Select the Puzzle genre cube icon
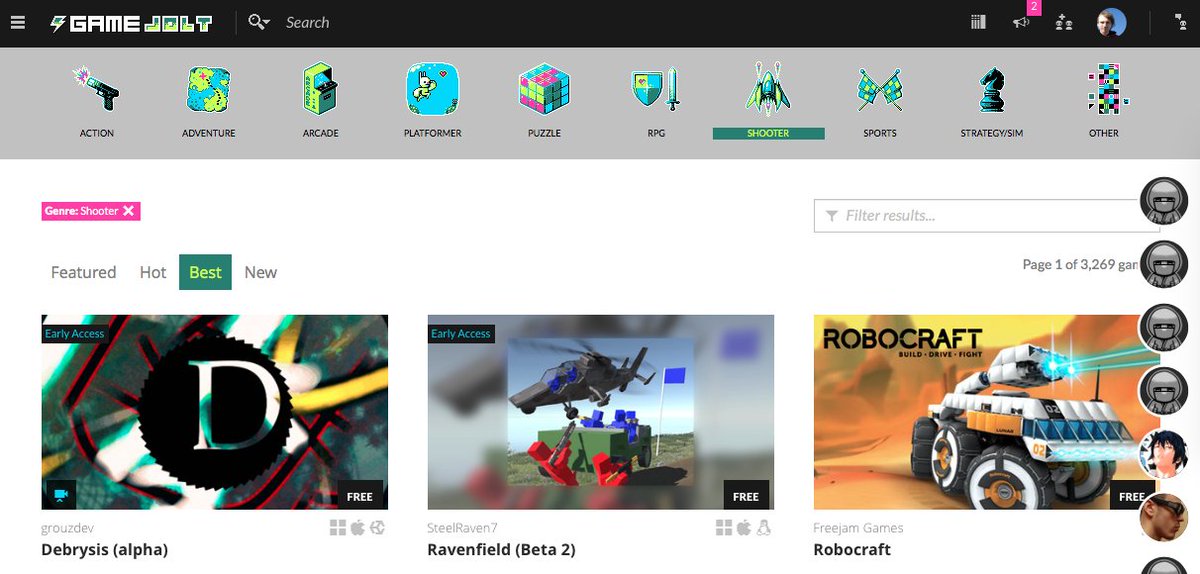 point(545,90)
